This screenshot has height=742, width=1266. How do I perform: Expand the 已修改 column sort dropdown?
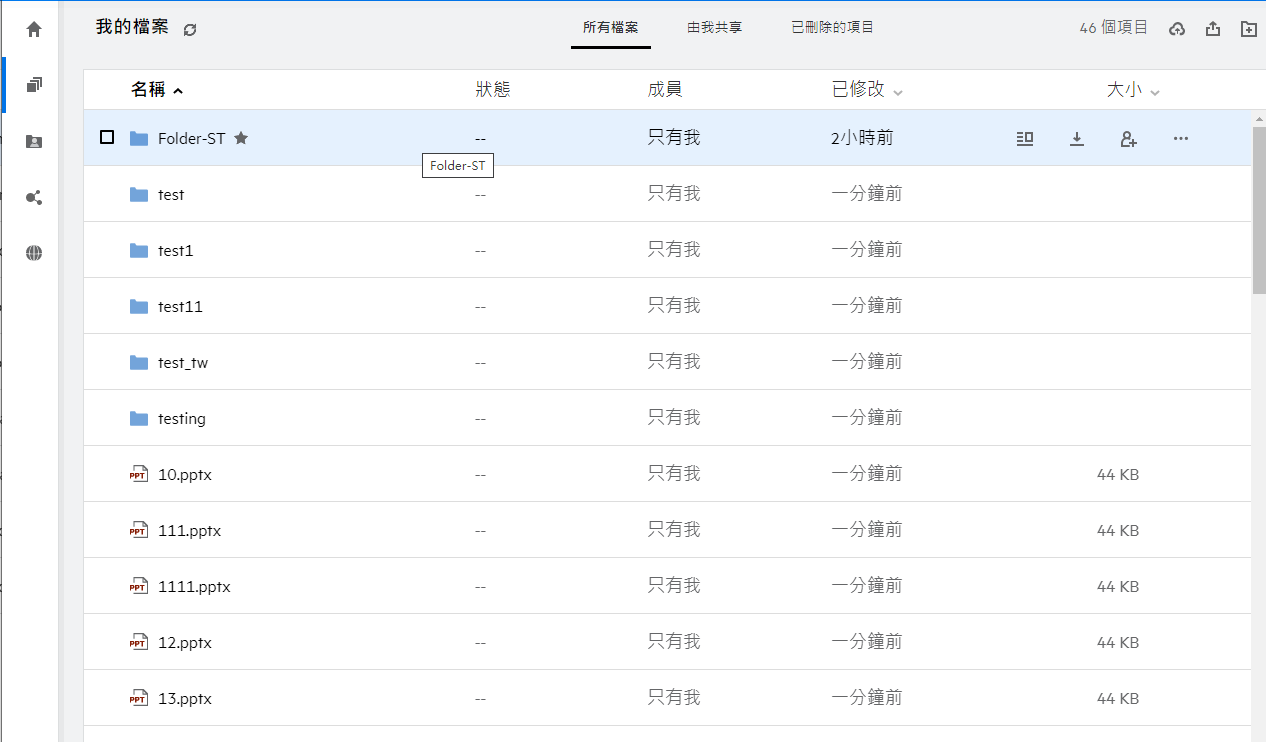pyautogui.click(x=898, y=92)
